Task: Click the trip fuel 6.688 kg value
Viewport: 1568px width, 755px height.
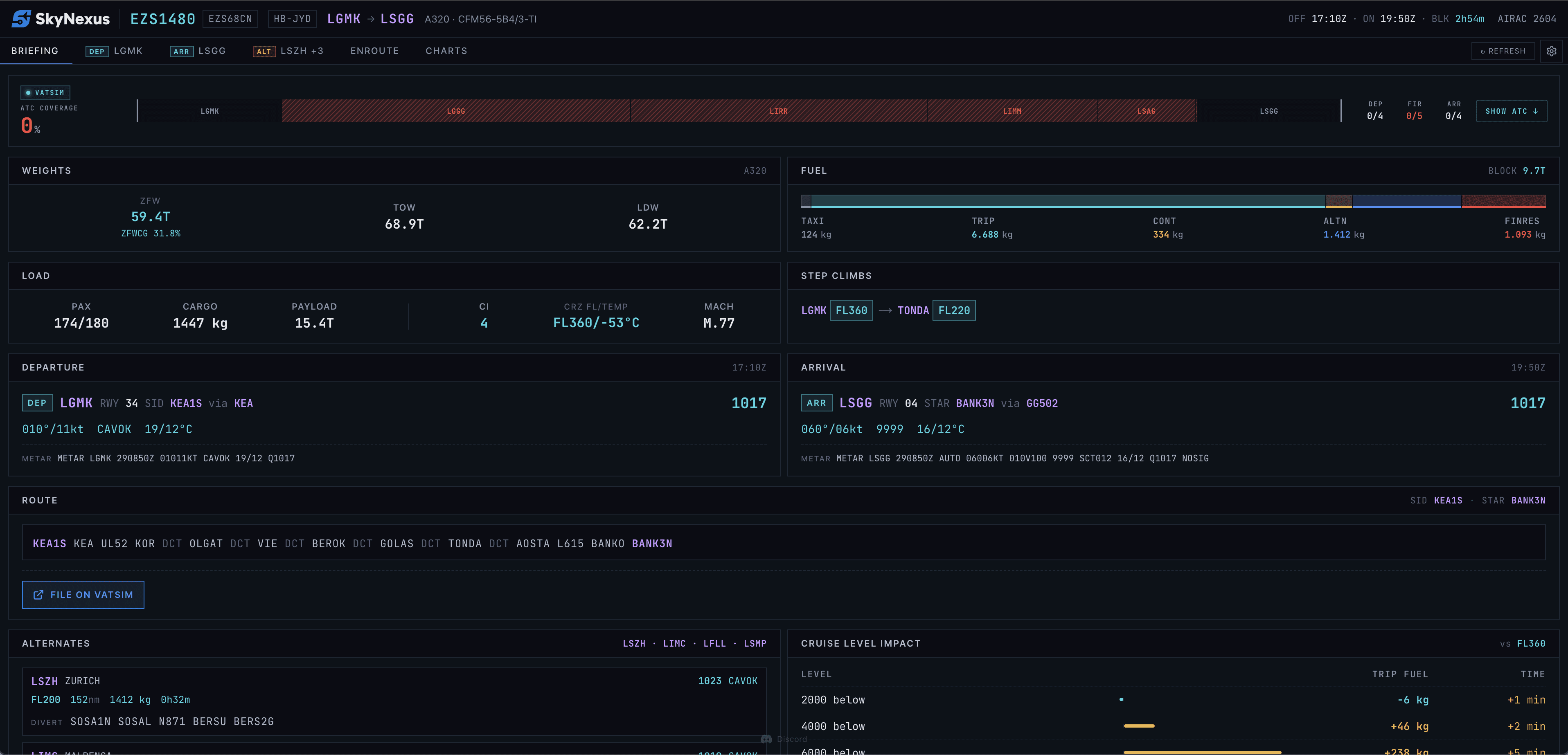Action: click(x=991, y=235)
